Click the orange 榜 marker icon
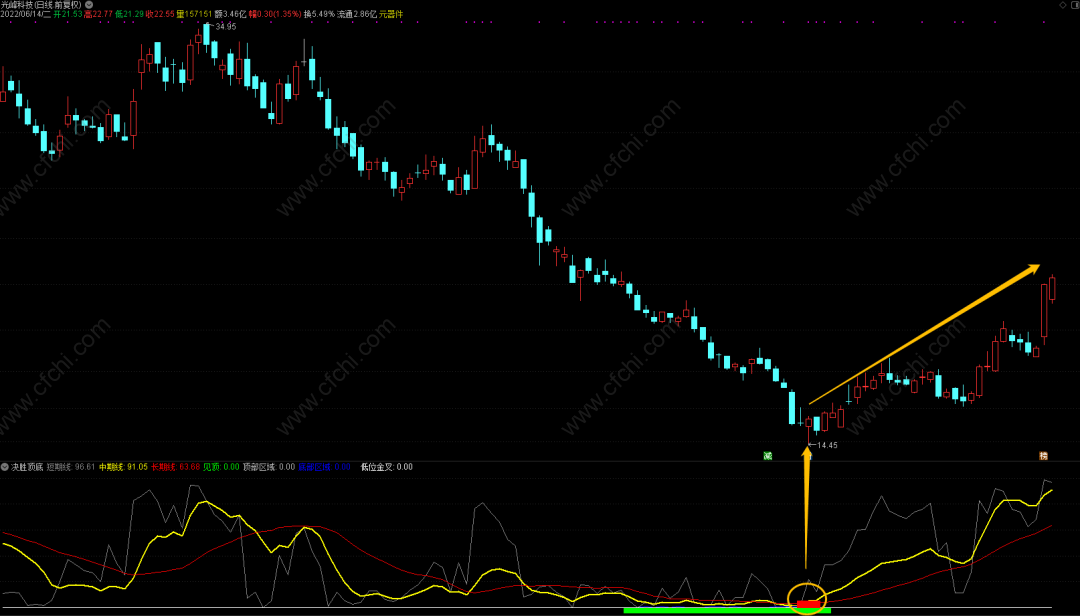The height and width of the screenshot is (616, 1080). [x=1043, y=455]
